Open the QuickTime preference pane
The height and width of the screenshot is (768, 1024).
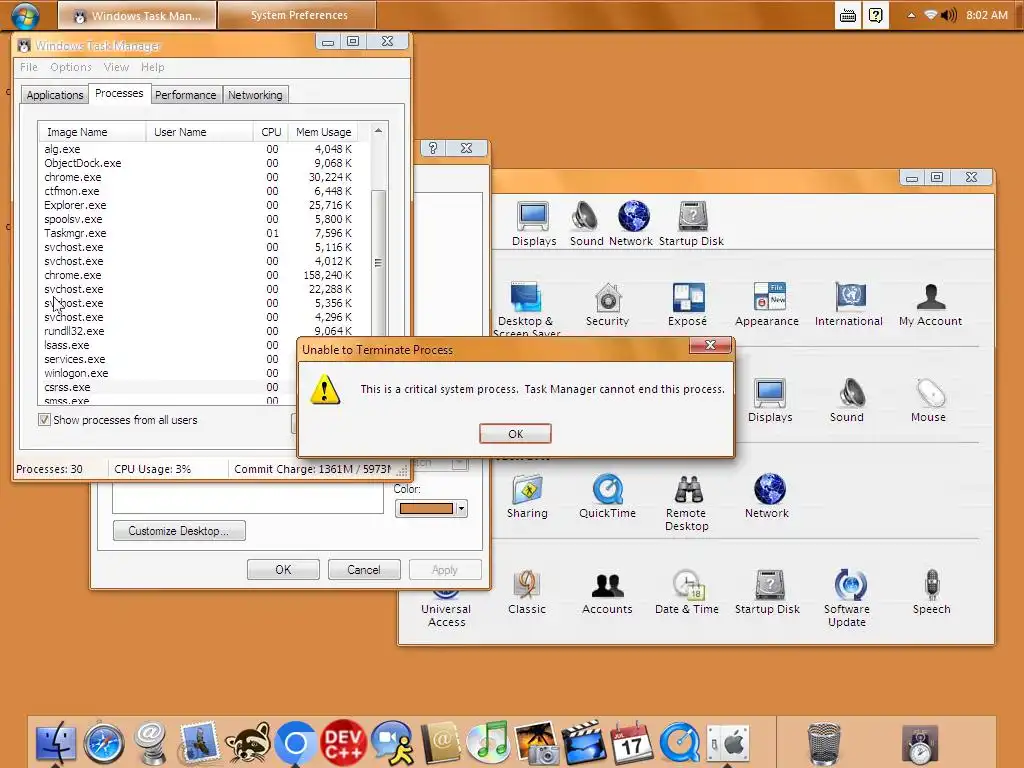607,496
